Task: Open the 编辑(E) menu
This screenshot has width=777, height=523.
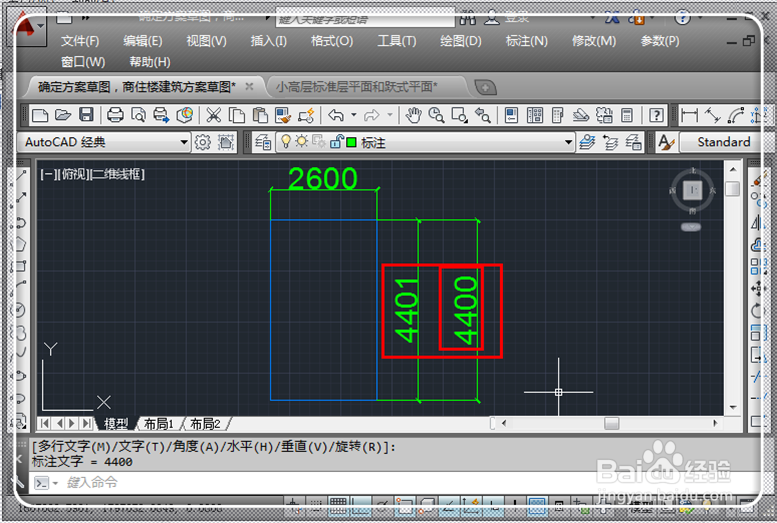Action: coord(143,41)
